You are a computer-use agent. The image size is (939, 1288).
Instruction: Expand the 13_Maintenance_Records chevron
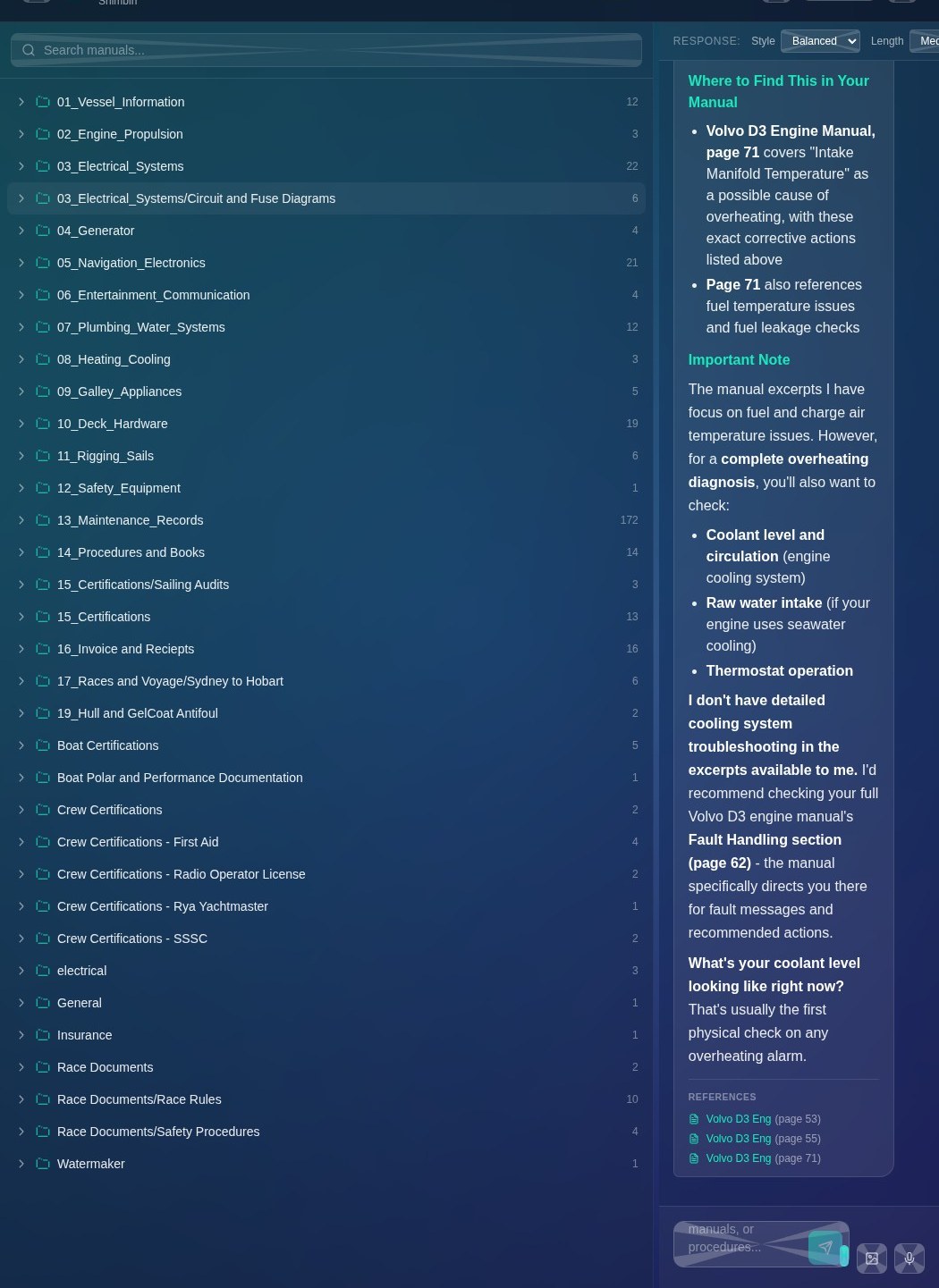21,520
